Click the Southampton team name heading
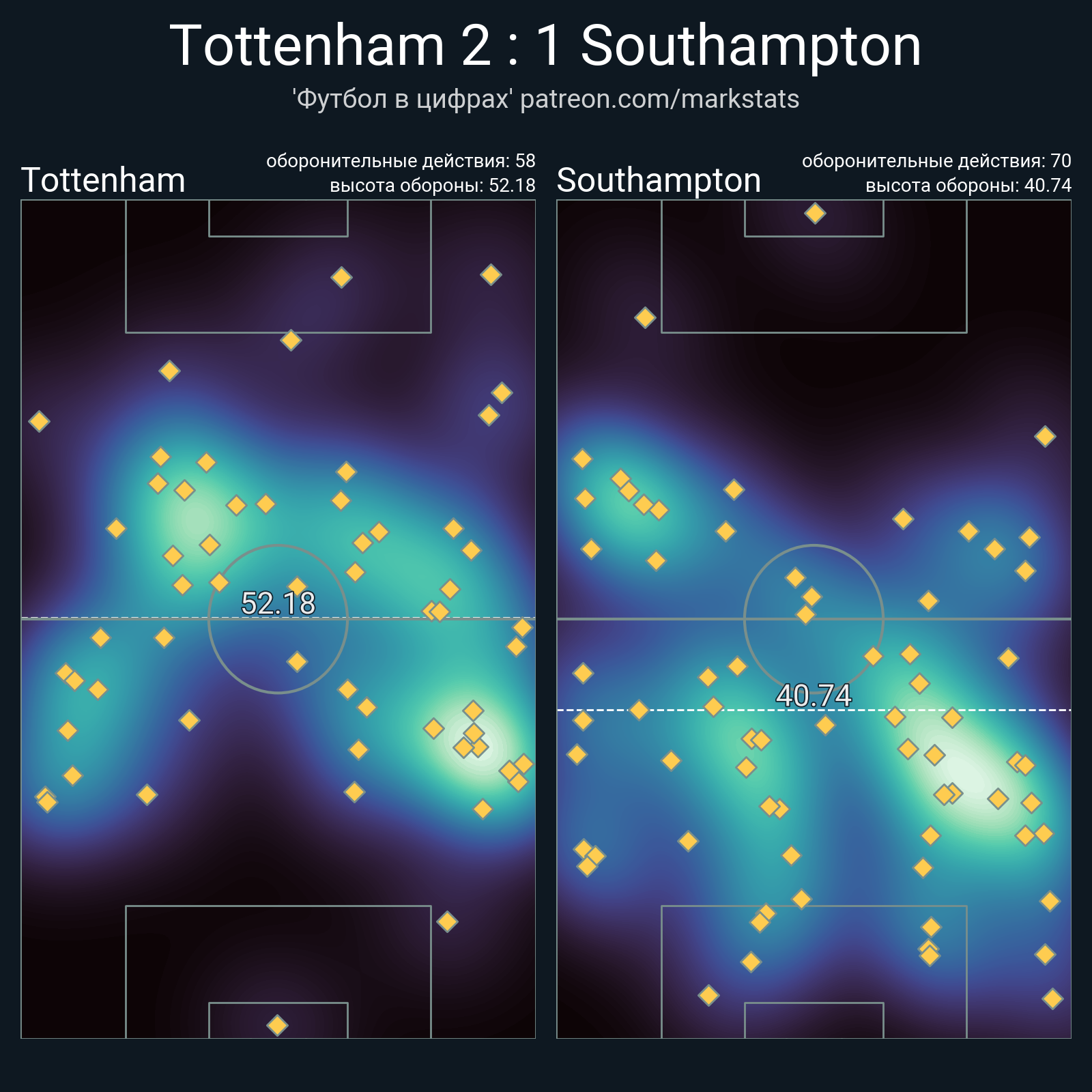The image size is (1092, 1092). pyautogui.click(x=659, y=181)
